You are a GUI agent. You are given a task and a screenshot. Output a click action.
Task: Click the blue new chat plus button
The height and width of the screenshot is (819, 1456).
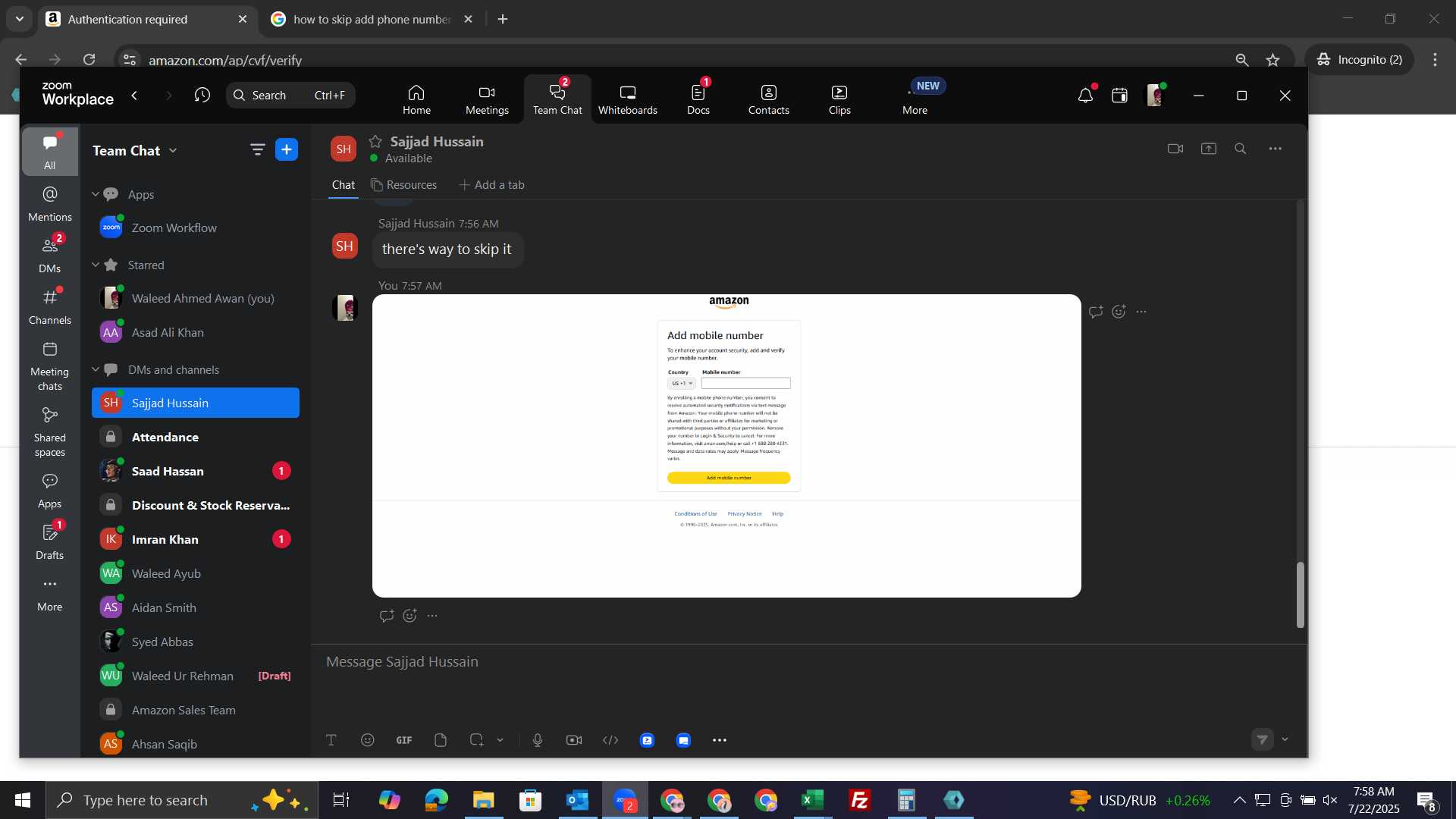tap(286, 150)
